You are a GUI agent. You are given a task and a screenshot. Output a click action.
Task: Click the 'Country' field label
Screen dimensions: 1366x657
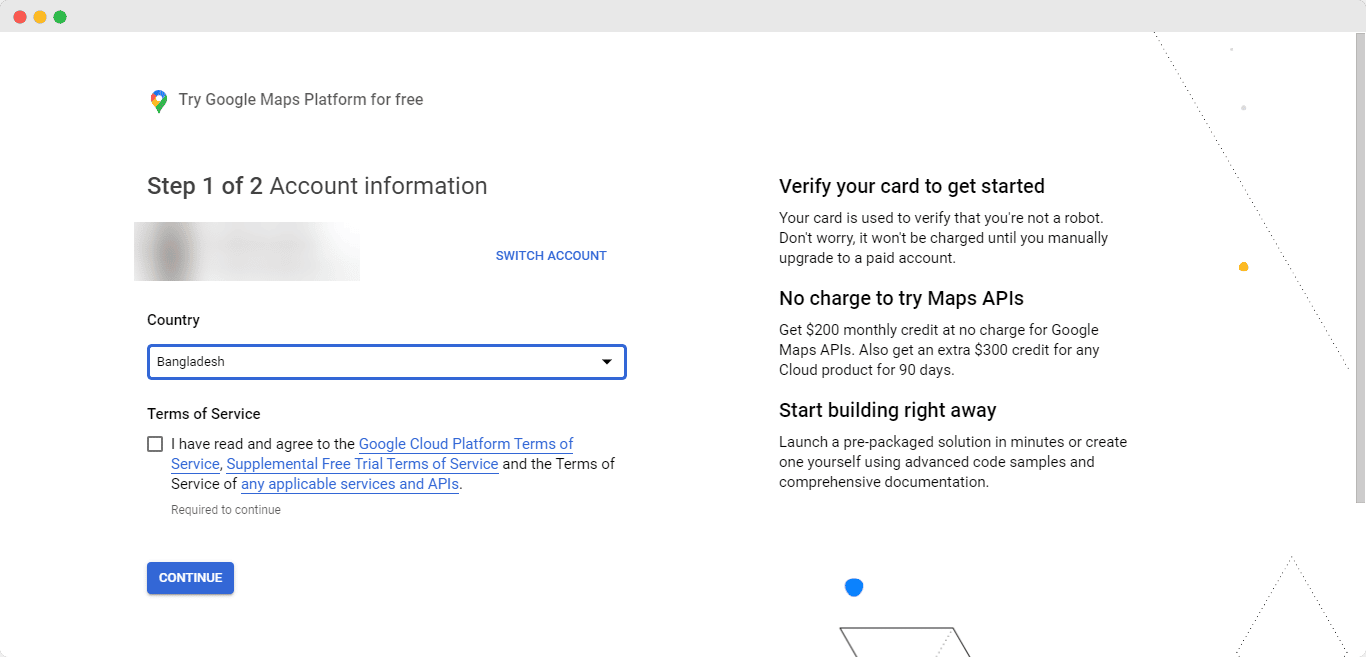pyautogui.click(x=173, y=320)
